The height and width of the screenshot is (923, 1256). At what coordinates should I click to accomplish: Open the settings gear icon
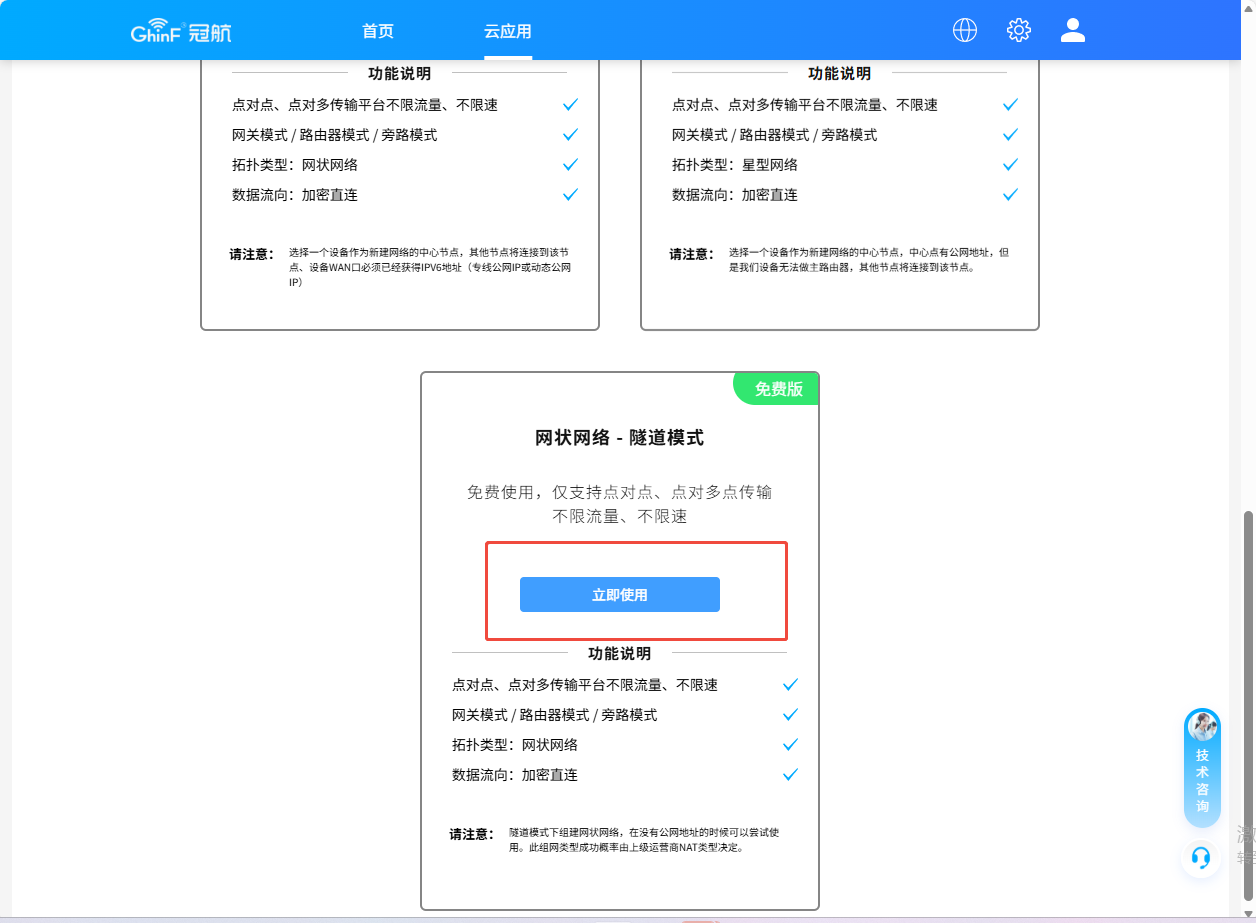coord(1018,30)
